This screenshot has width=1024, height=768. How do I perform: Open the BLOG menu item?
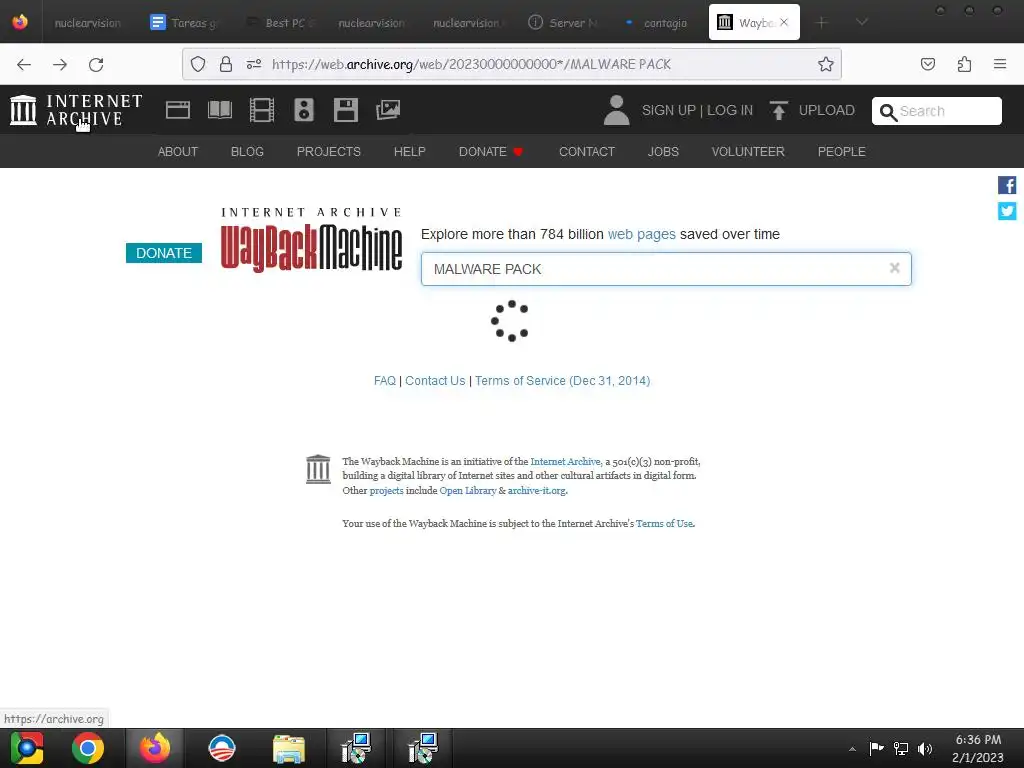click(247, 152)
